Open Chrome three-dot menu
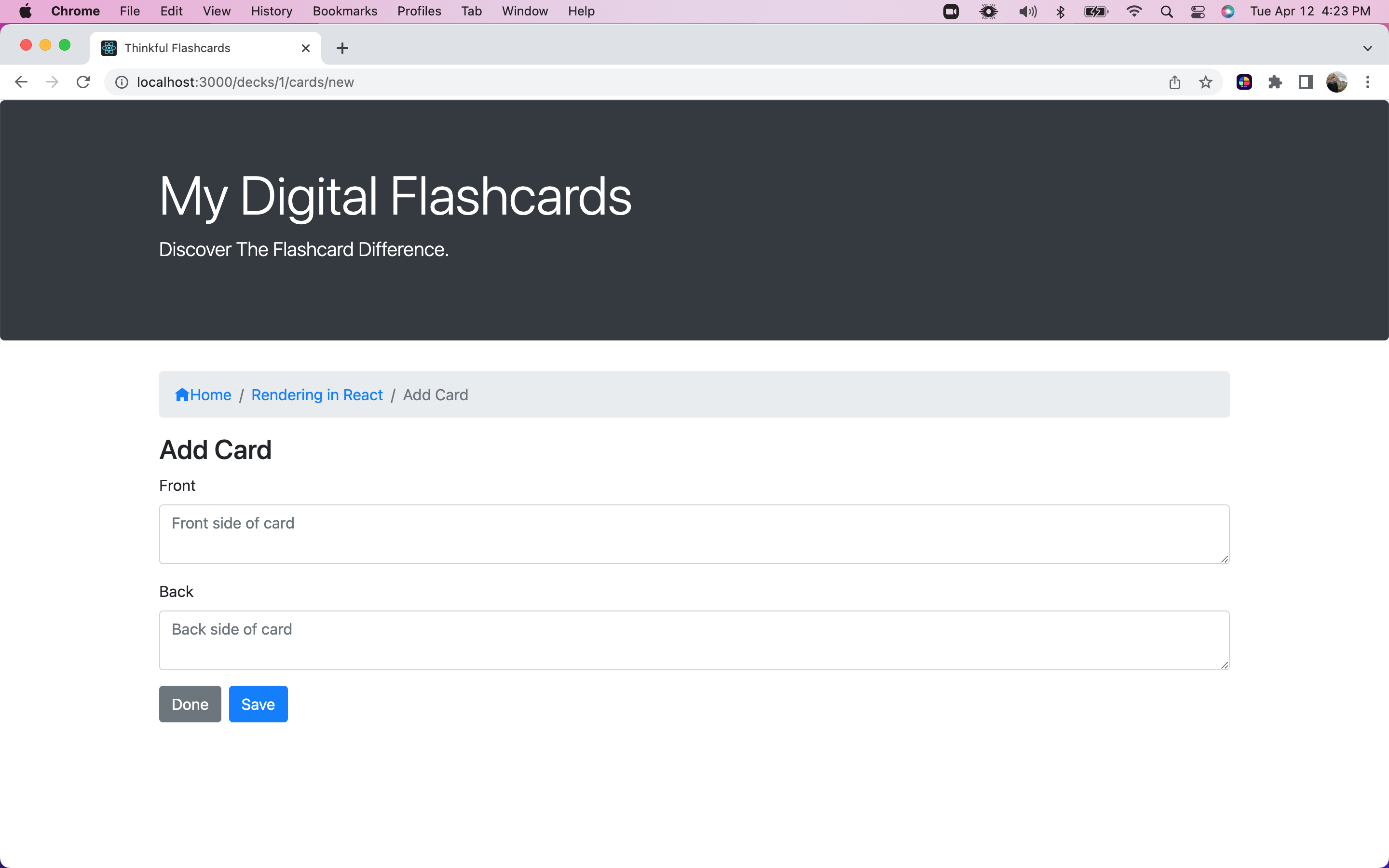The width and height of the screenshot is (1389, 868). (x=1368, y=82)
